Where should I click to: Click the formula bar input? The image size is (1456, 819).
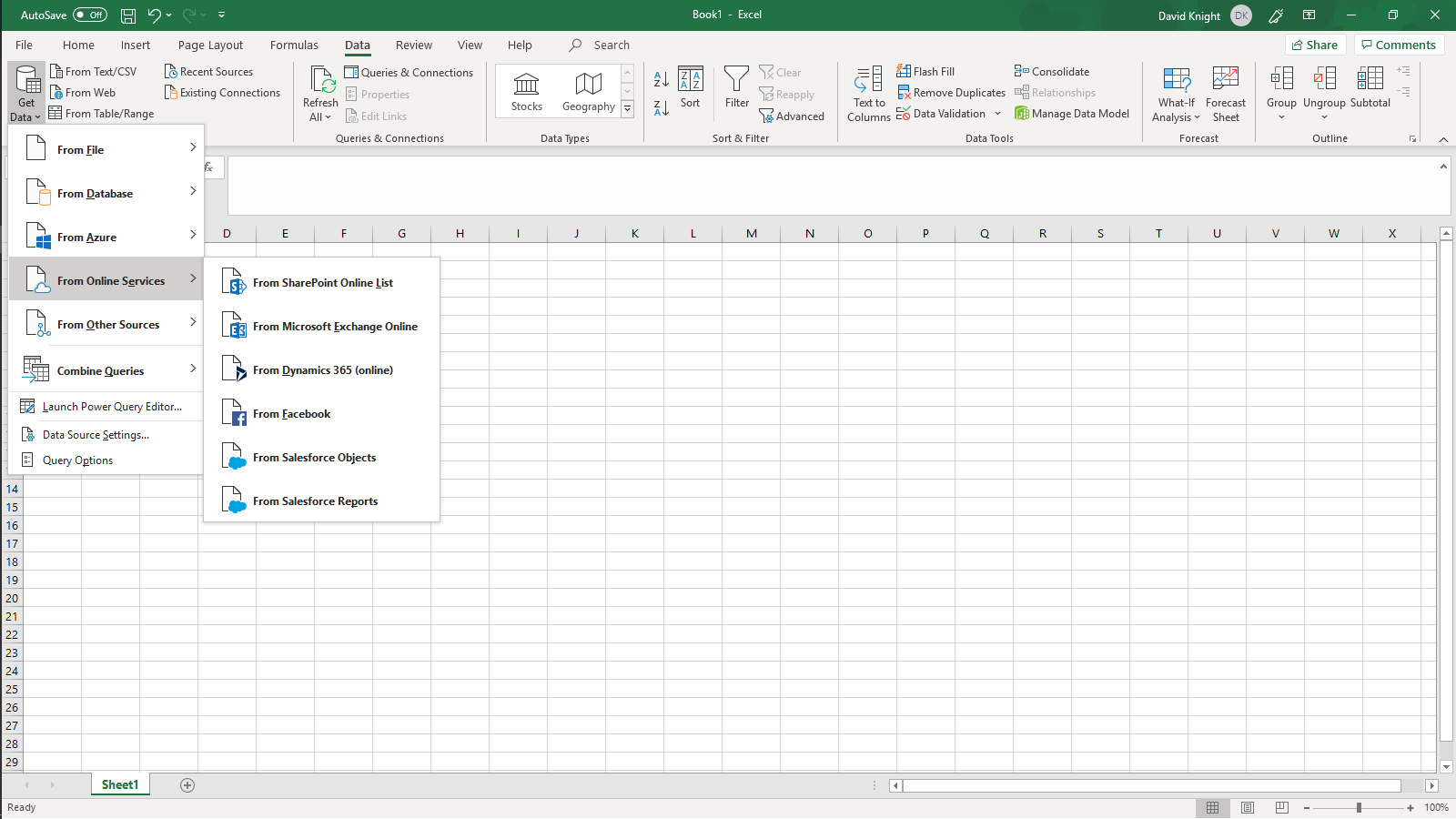pyautogui.click(x=833, y=186)
